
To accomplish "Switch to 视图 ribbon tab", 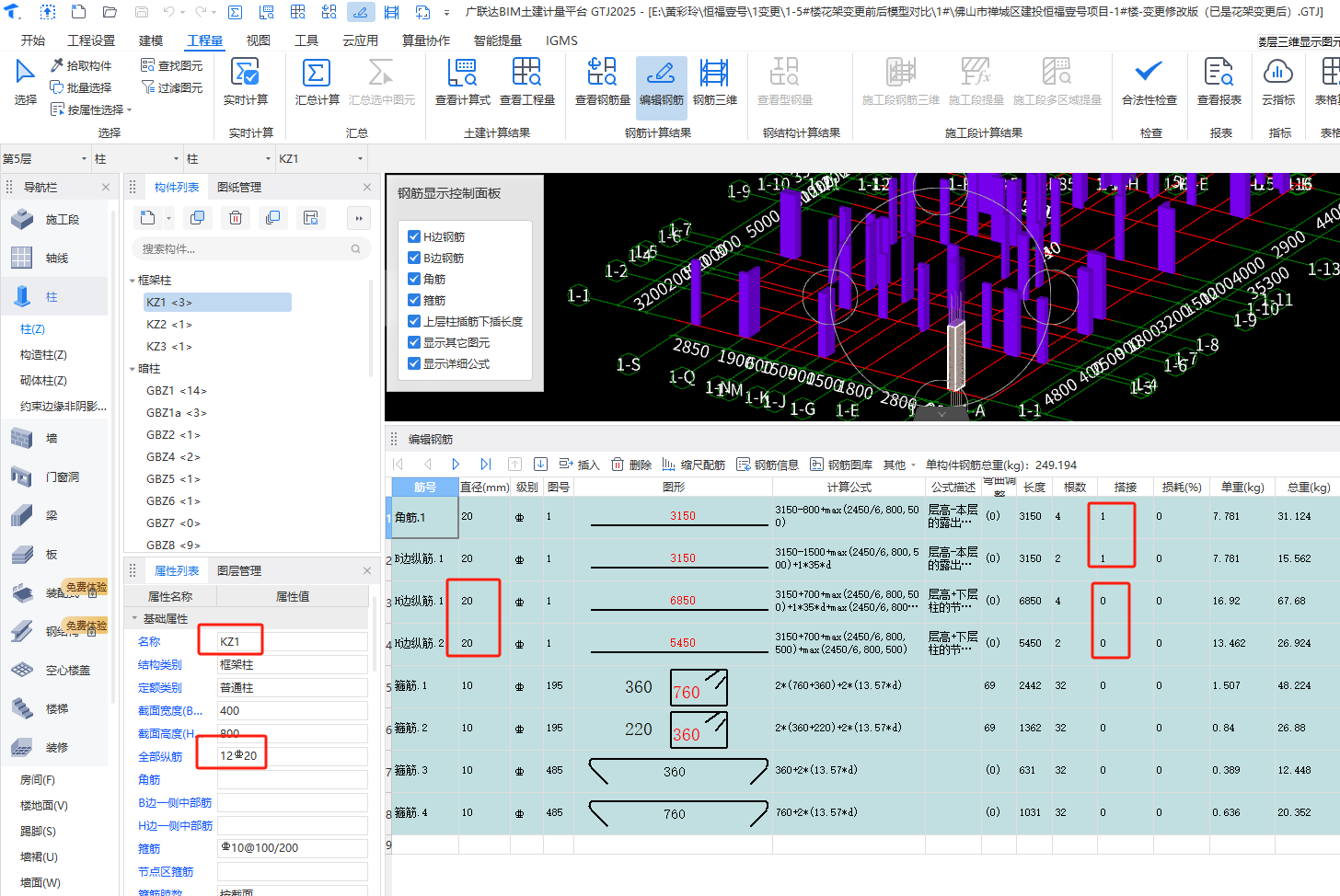I will [259, 40].
